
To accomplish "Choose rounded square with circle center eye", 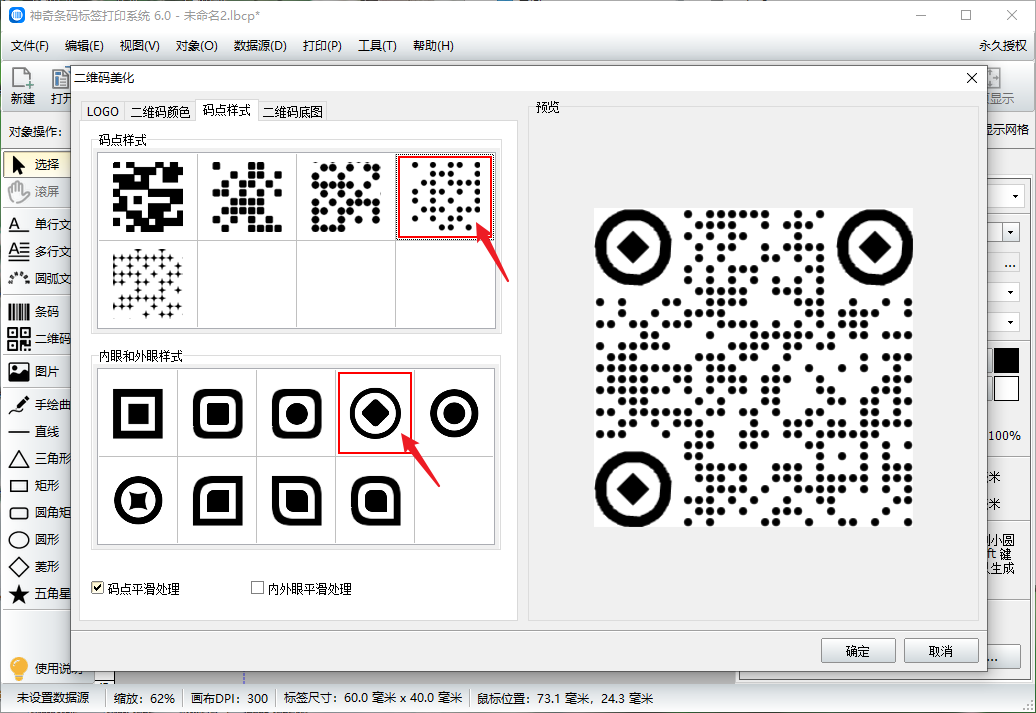I will tap(297, 414).
